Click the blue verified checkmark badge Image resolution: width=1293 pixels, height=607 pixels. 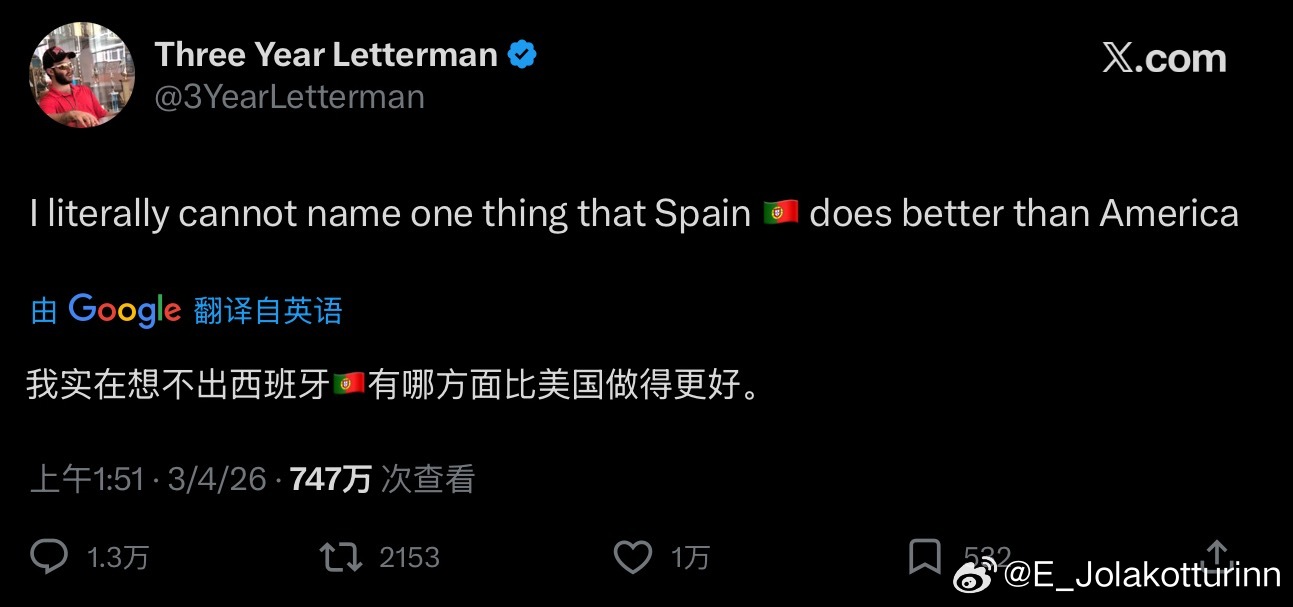(x=521, y=54)
